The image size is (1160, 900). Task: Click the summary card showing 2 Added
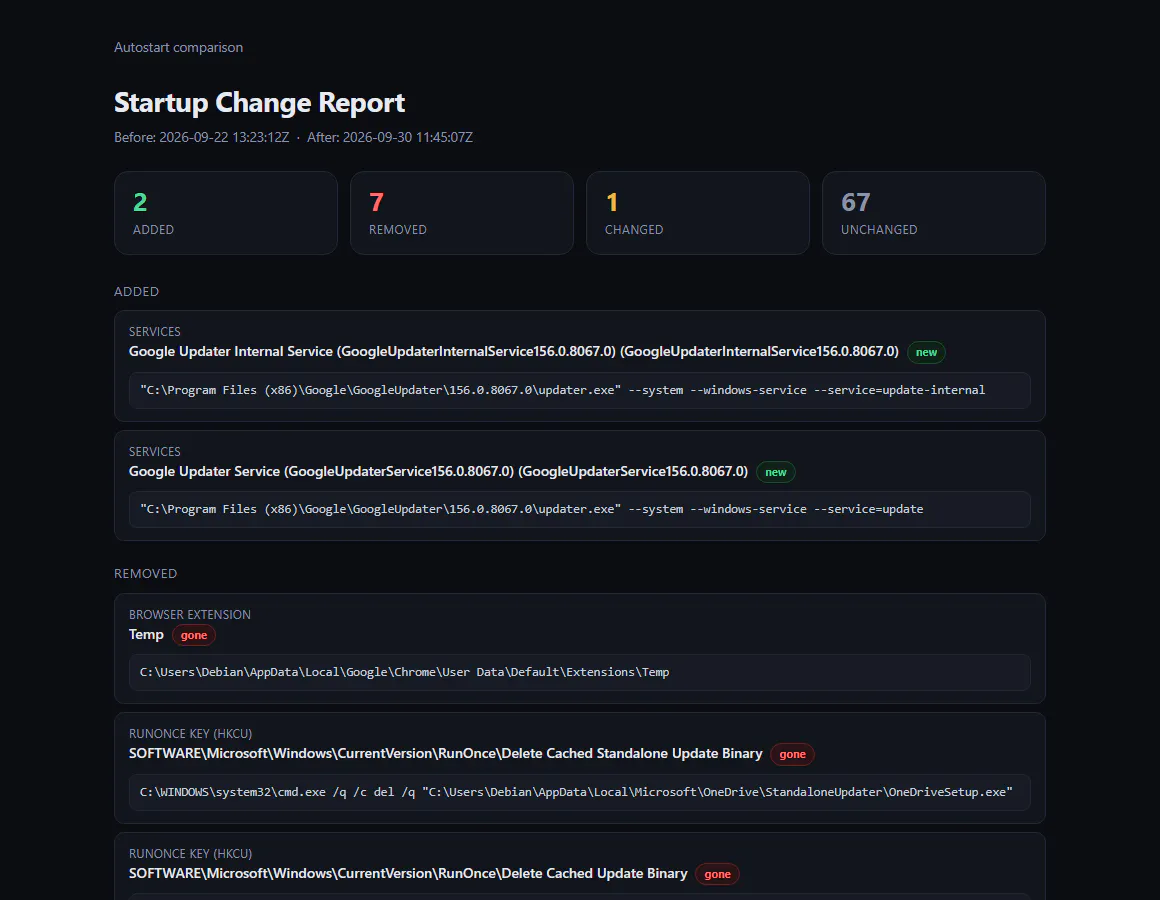tap(226, 213)
